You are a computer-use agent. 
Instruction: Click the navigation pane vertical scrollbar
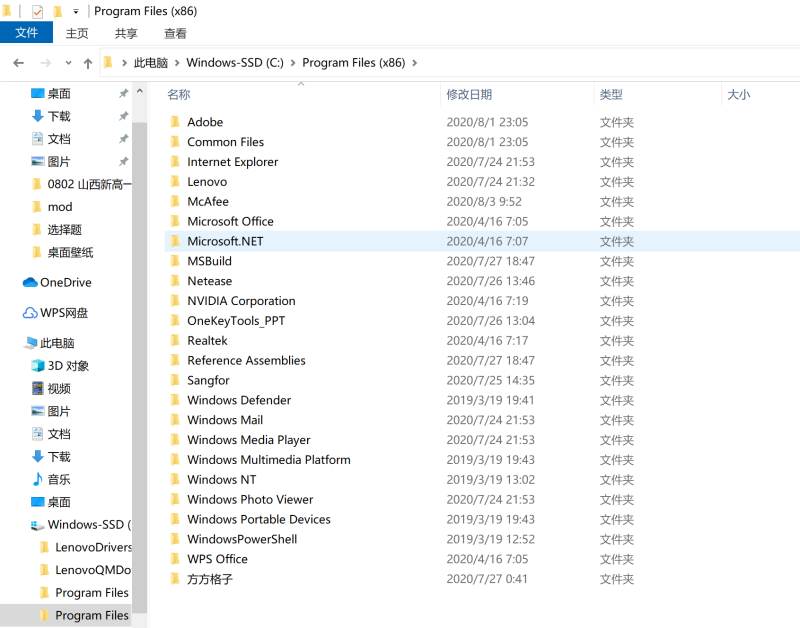pos(139,367)
